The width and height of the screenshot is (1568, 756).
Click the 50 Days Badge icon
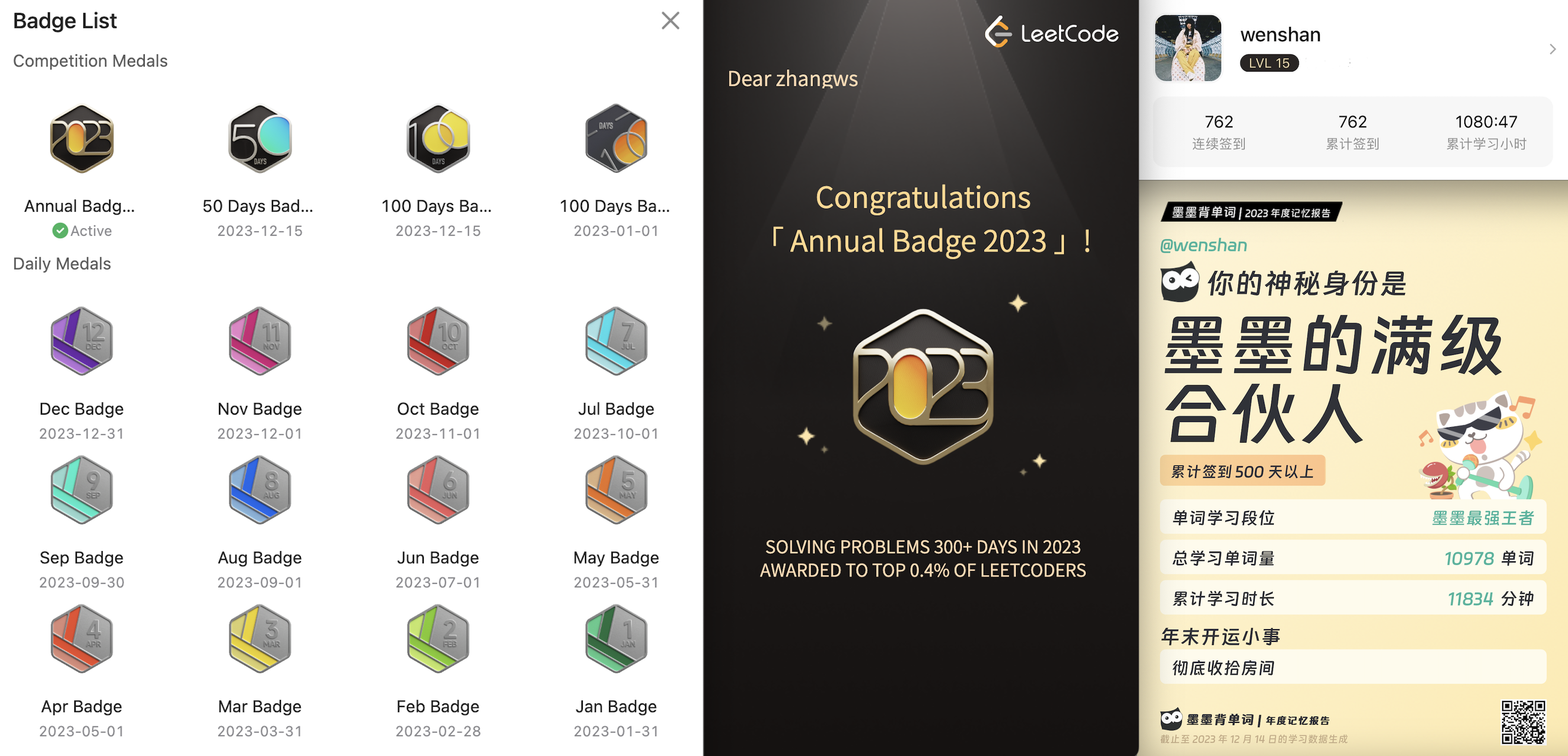click(x=260, y=138)
